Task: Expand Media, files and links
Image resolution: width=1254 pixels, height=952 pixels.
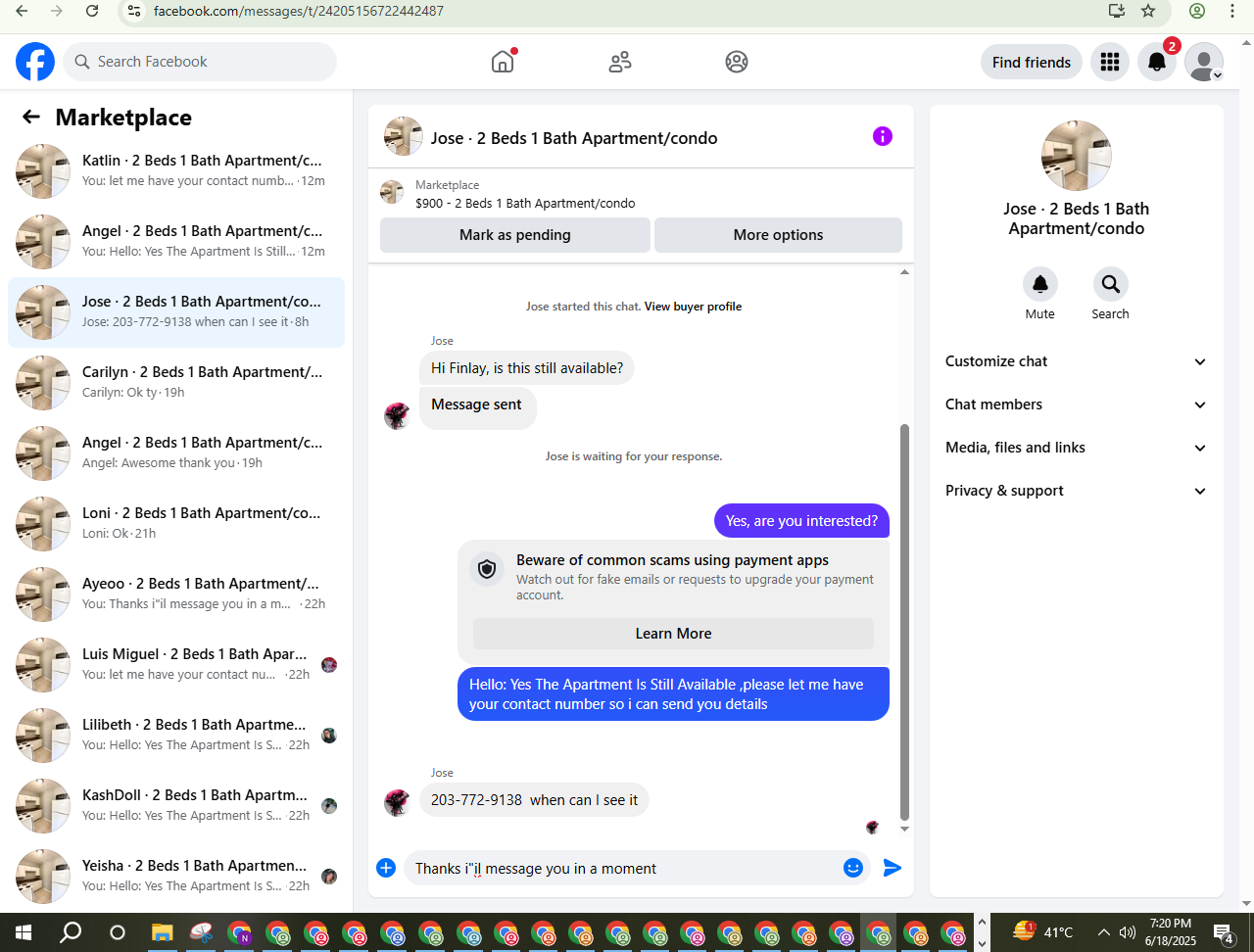Action: tap(1077, 448)
